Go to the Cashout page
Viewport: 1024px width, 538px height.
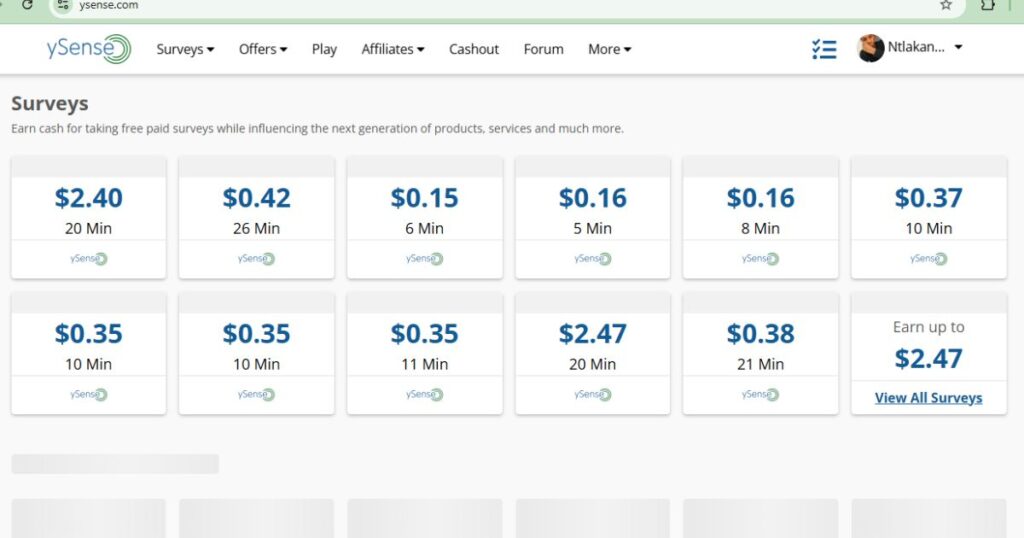click(473, 49)
